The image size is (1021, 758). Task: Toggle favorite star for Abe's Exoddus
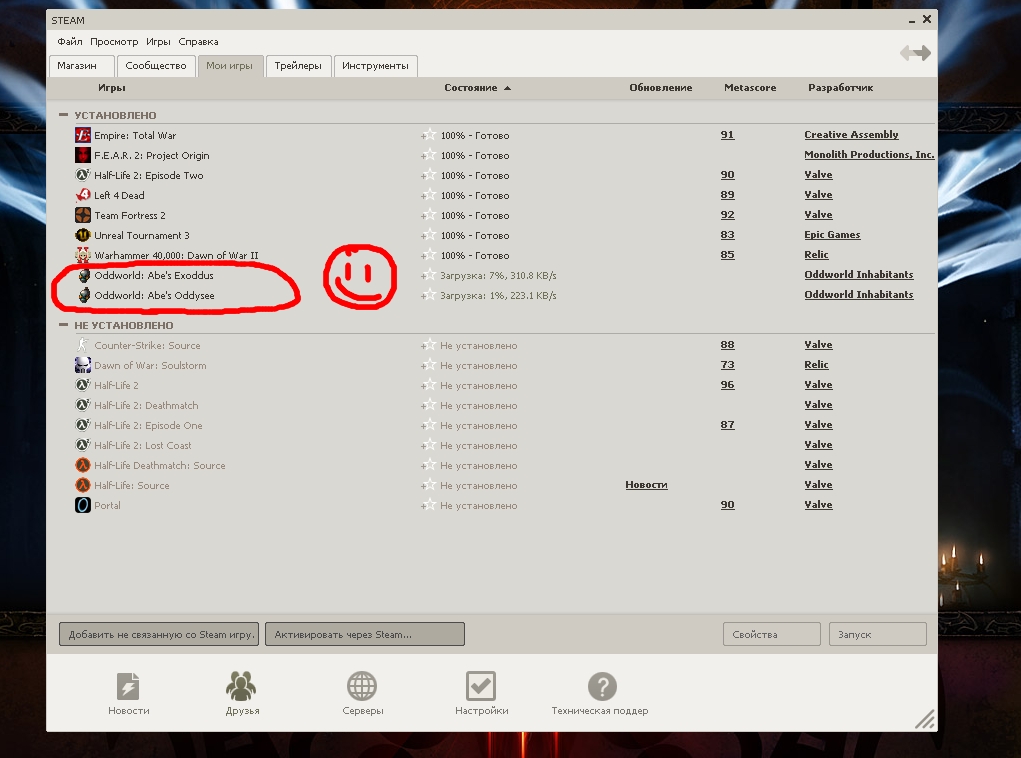(428, 275)
